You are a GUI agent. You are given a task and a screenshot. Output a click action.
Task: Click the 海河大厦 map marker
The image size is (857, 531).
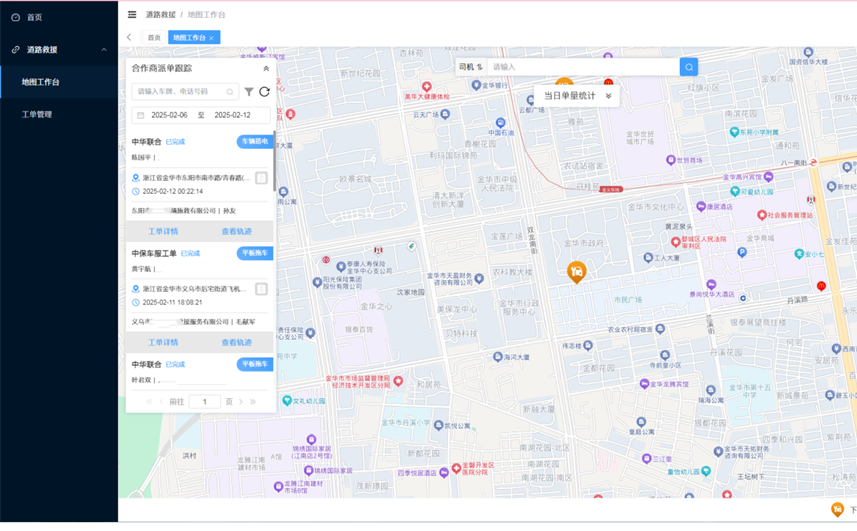point(497,357)
